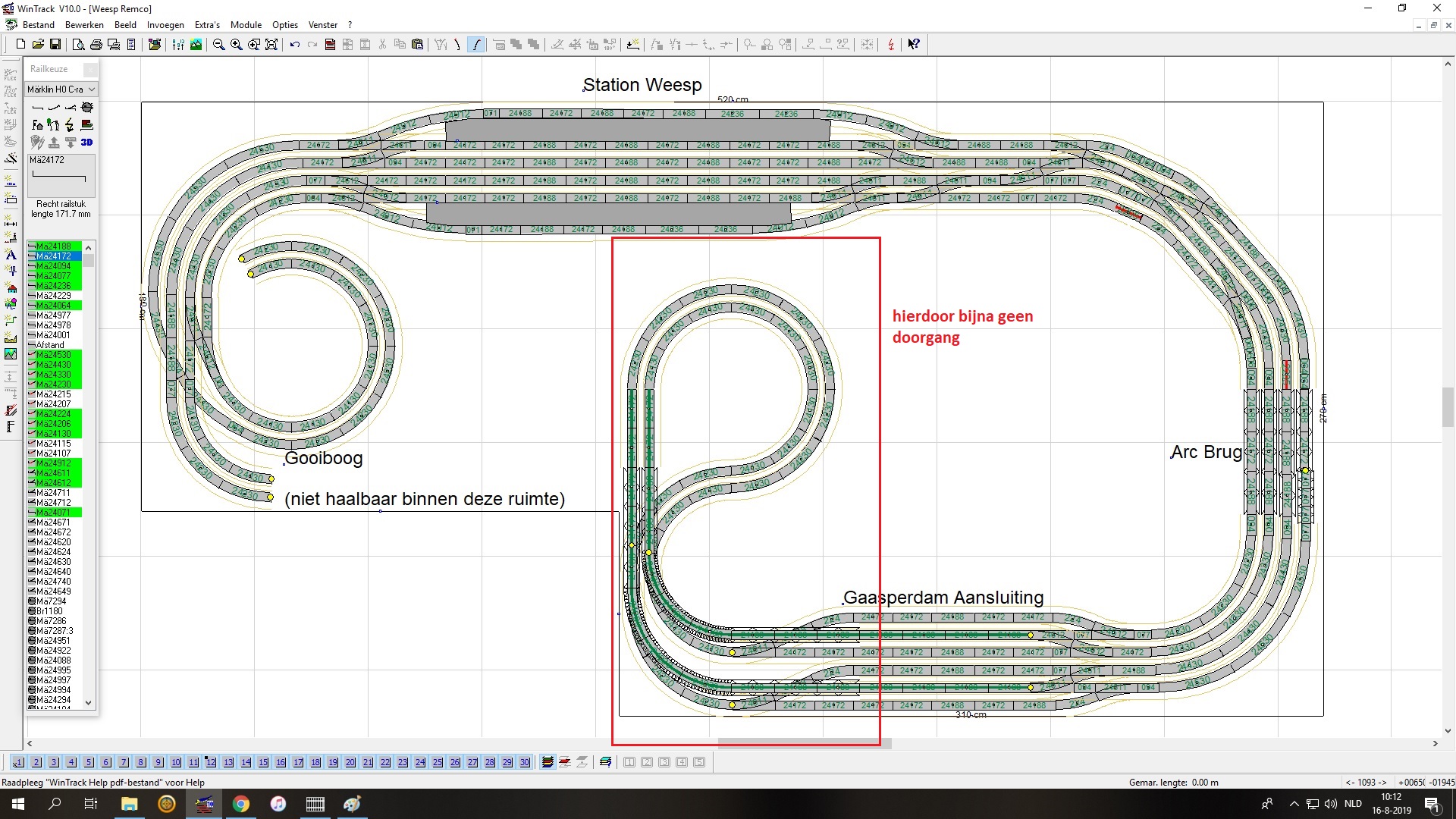The width and height of the screenshot is (1456, 819).
Task: Click the canvas vertical scrollbar thumb
Action: coord(1448,407)
